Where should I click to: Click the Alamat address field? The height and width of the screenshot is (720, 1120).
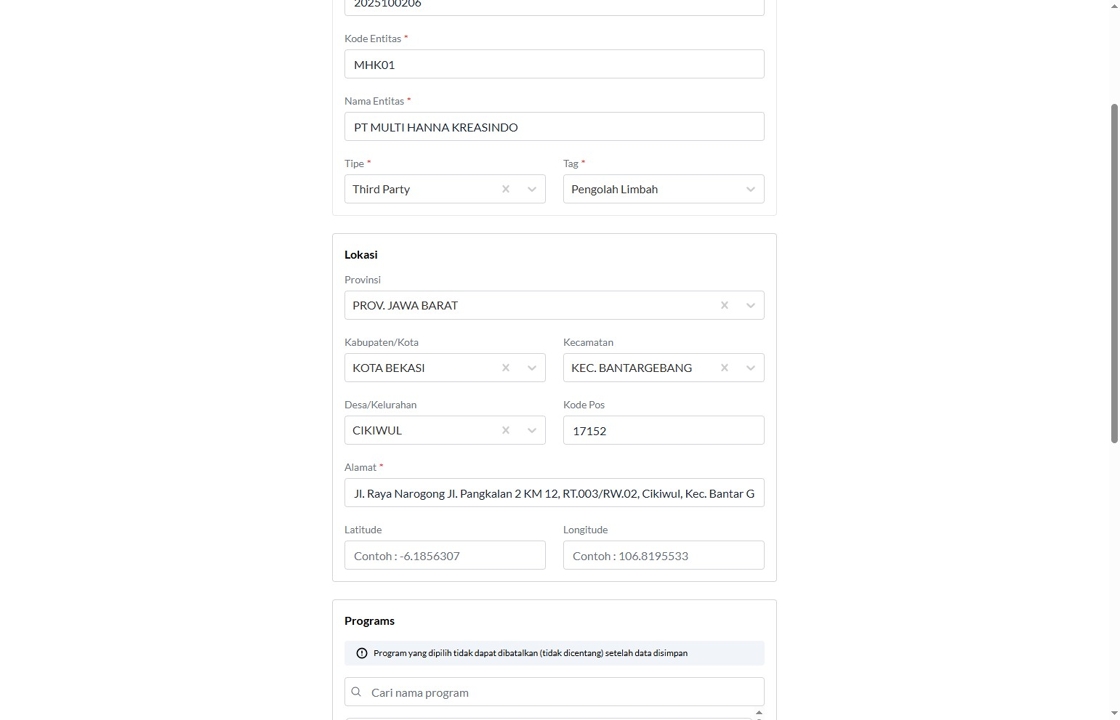(554, 493)
